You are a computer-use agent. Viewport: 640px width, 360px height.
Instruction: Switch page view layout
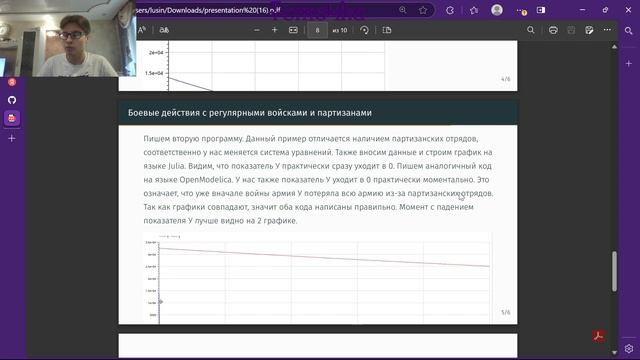click(x=387, y=30)
